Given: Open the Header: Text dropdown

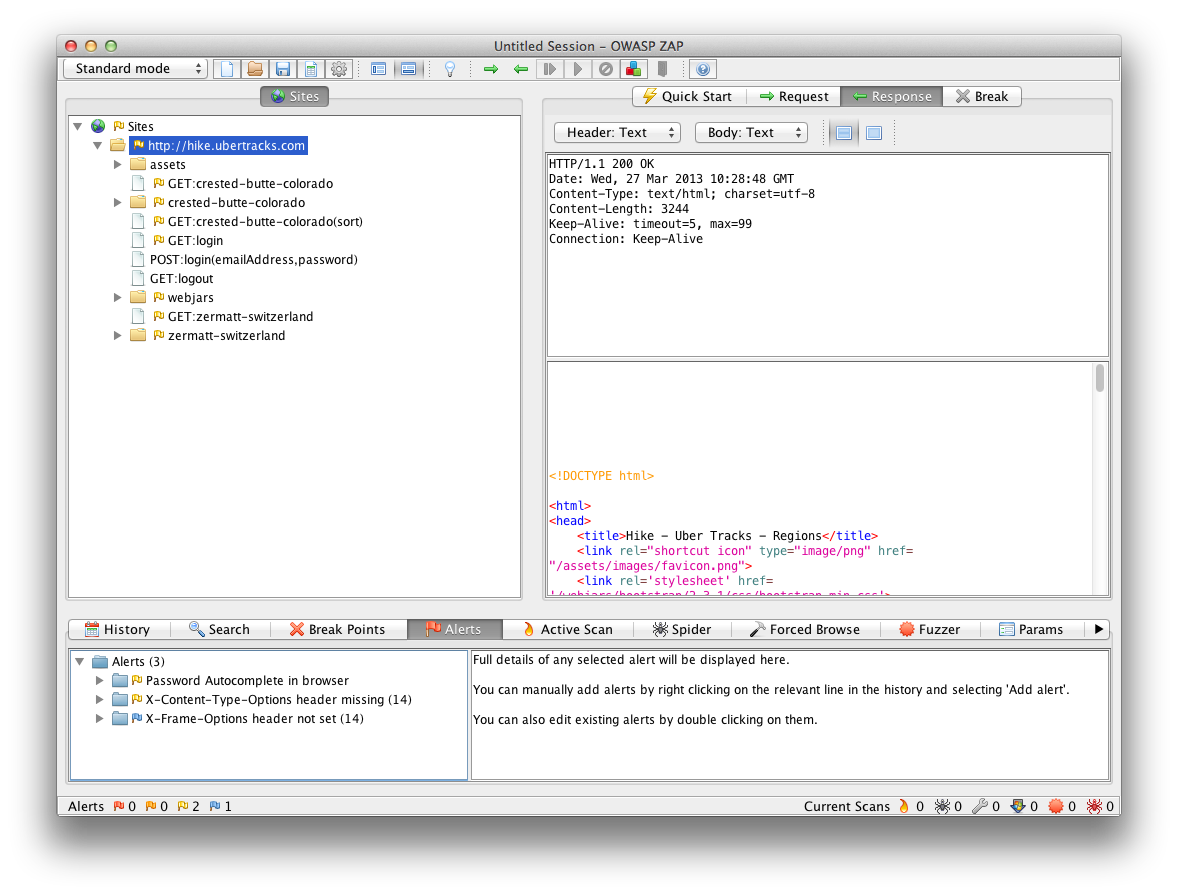Looking at the screenshot, I should pos(616,133).
